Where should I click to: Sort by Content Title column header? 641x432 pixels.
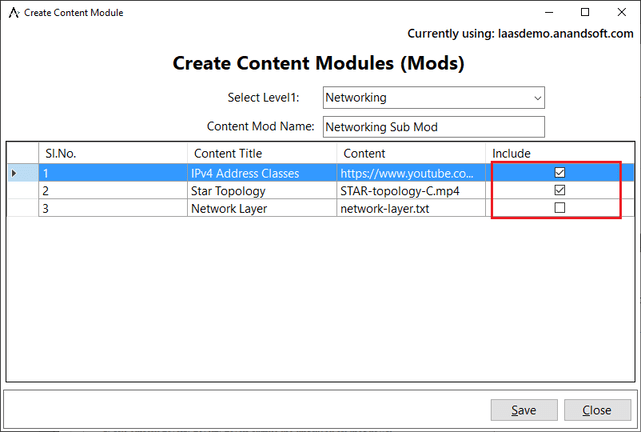[x=262, y=153]
